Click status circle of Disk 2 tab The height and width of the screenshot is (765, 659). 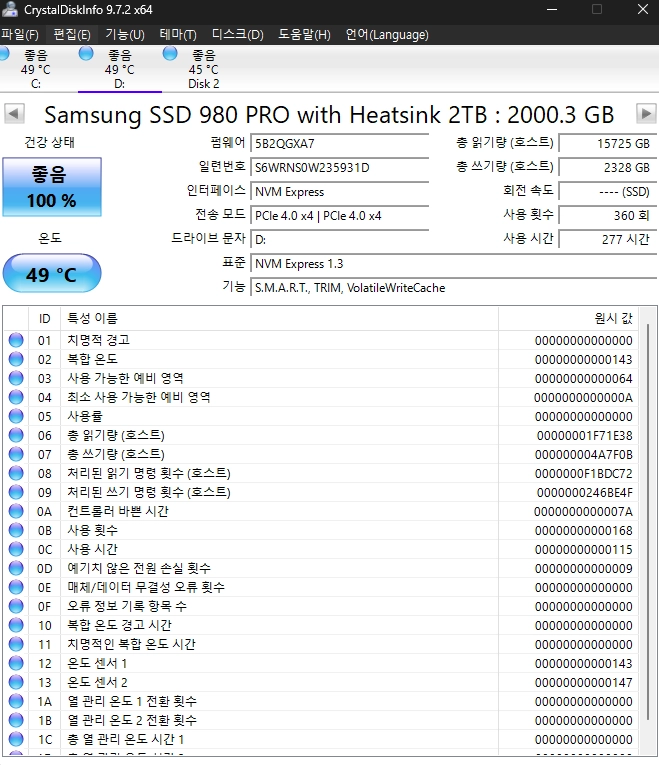(x=170, y=54)
